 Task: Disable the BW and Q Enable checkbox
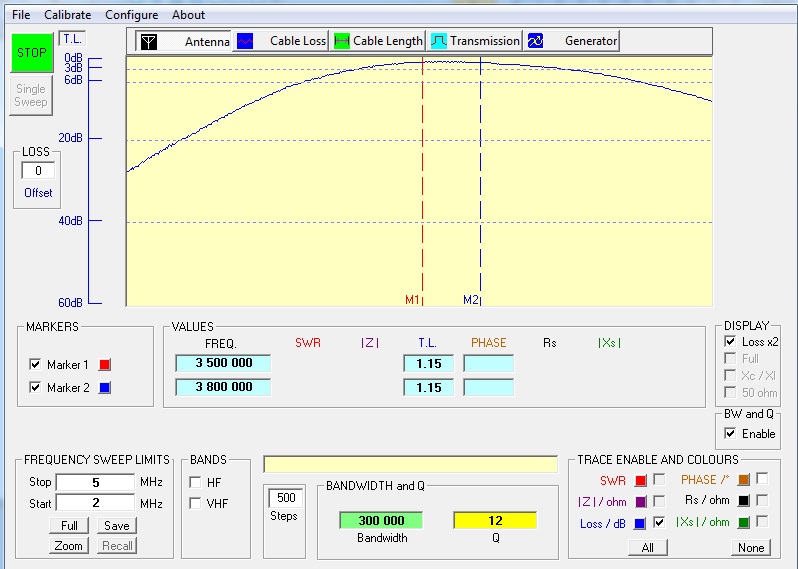pos(731,434)
